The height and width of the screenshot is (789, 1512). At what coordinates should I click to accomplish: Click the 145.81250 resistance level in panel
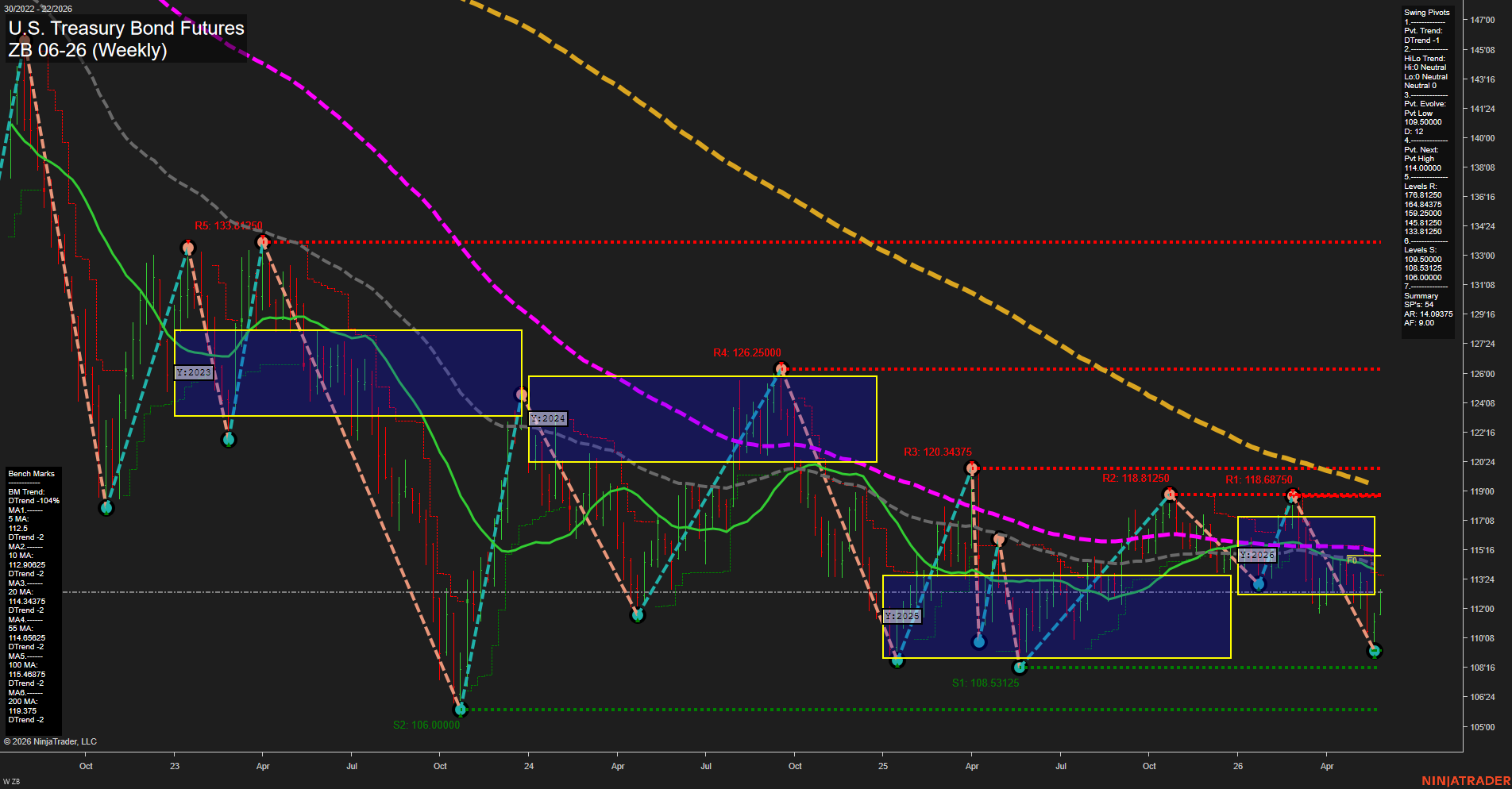pyautogui.click(x=1423, y=223)
